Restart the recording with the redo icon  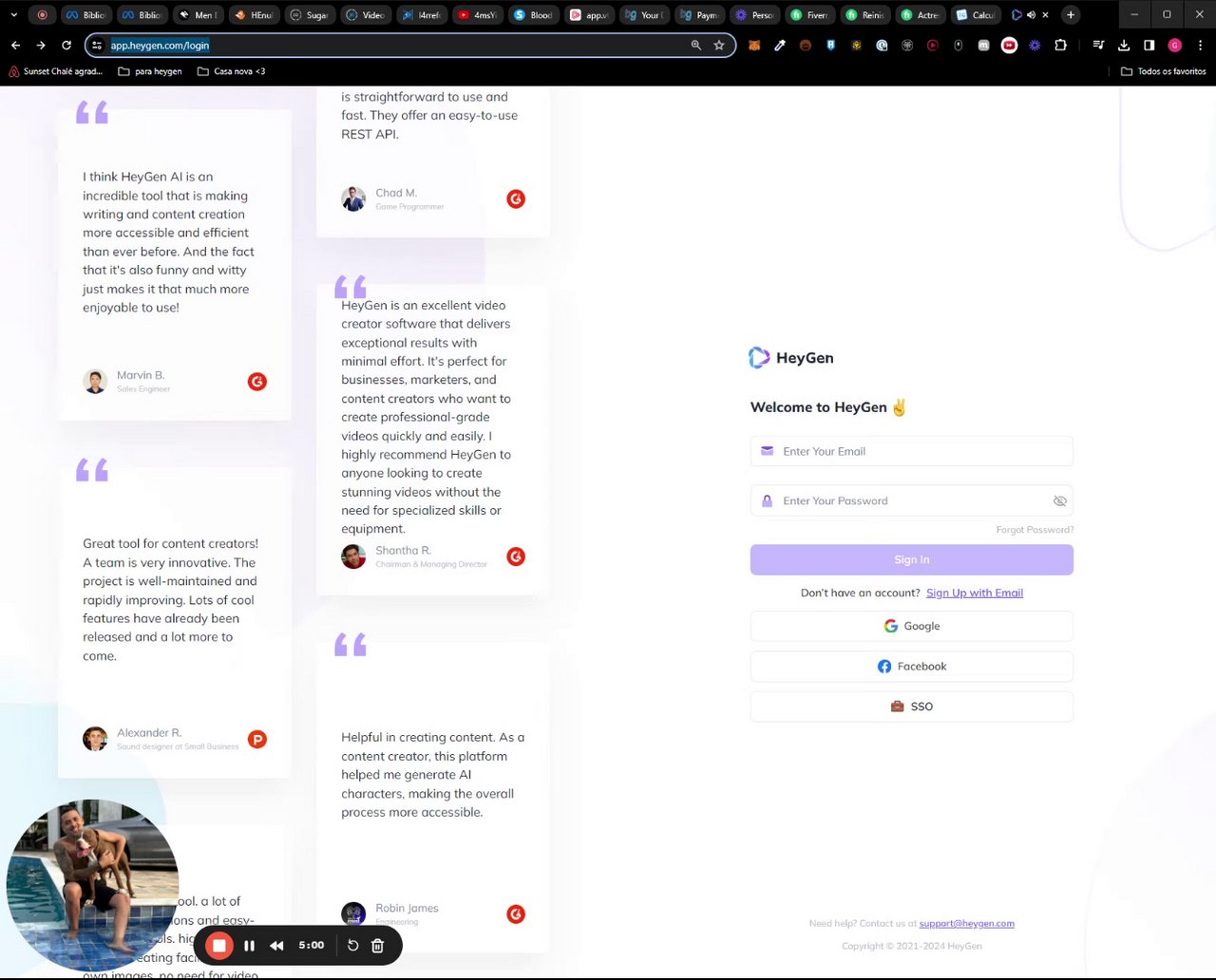[x=352, y=946]
